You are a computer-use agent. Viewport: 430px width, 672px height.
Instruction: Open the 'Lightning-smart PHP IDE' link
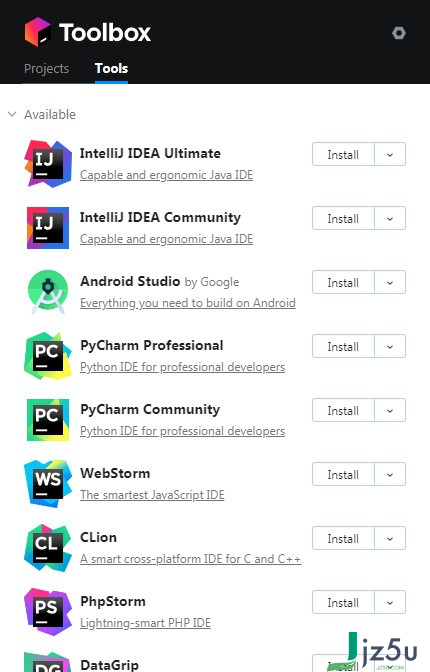[145, 623]
